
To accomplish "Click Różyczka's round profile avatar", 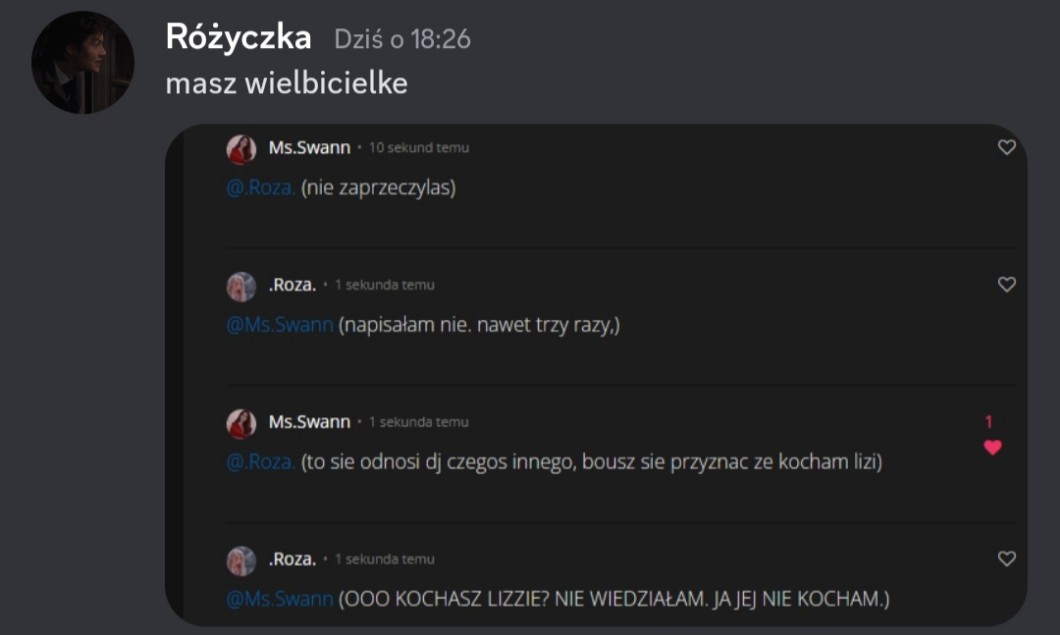I will pos(82,62).
